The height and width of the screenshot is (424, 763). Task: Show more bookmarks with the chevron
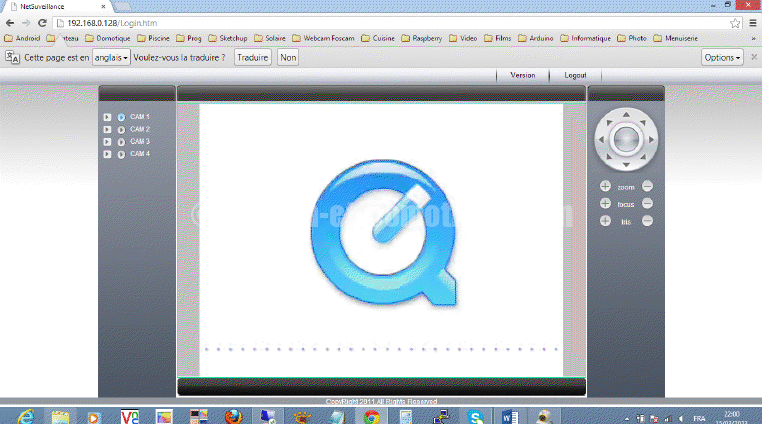pos(753,38)
